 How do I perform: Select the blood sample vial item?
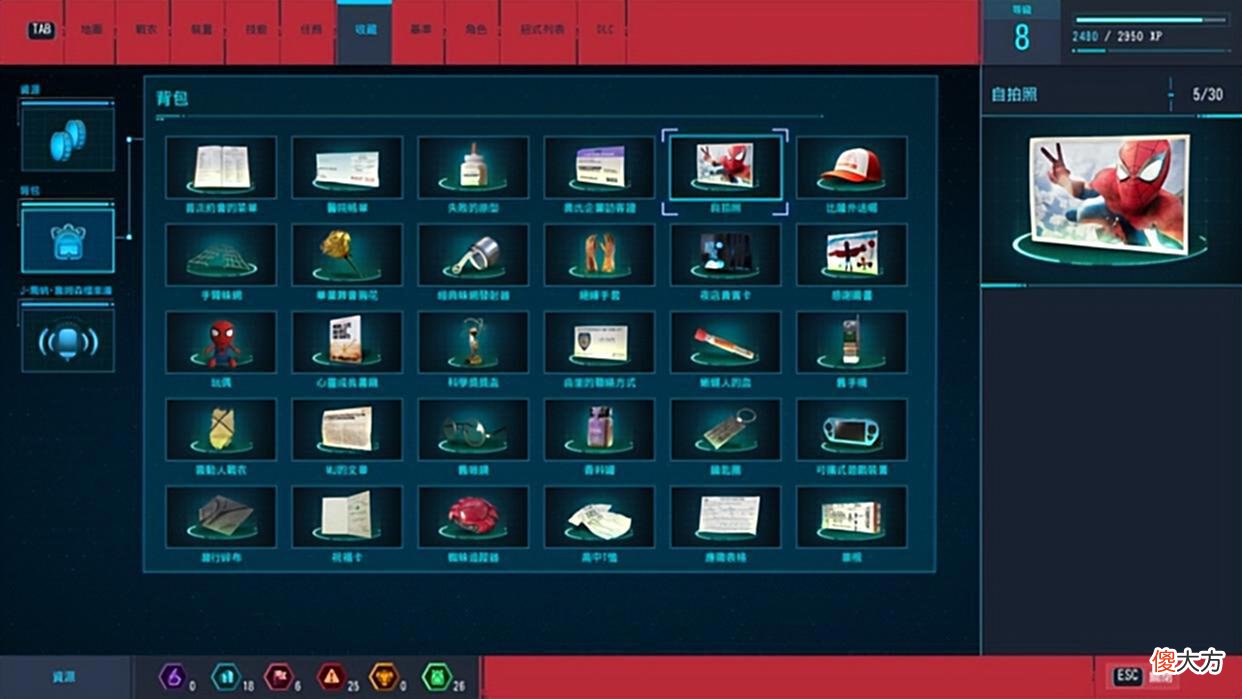(726, 342)
